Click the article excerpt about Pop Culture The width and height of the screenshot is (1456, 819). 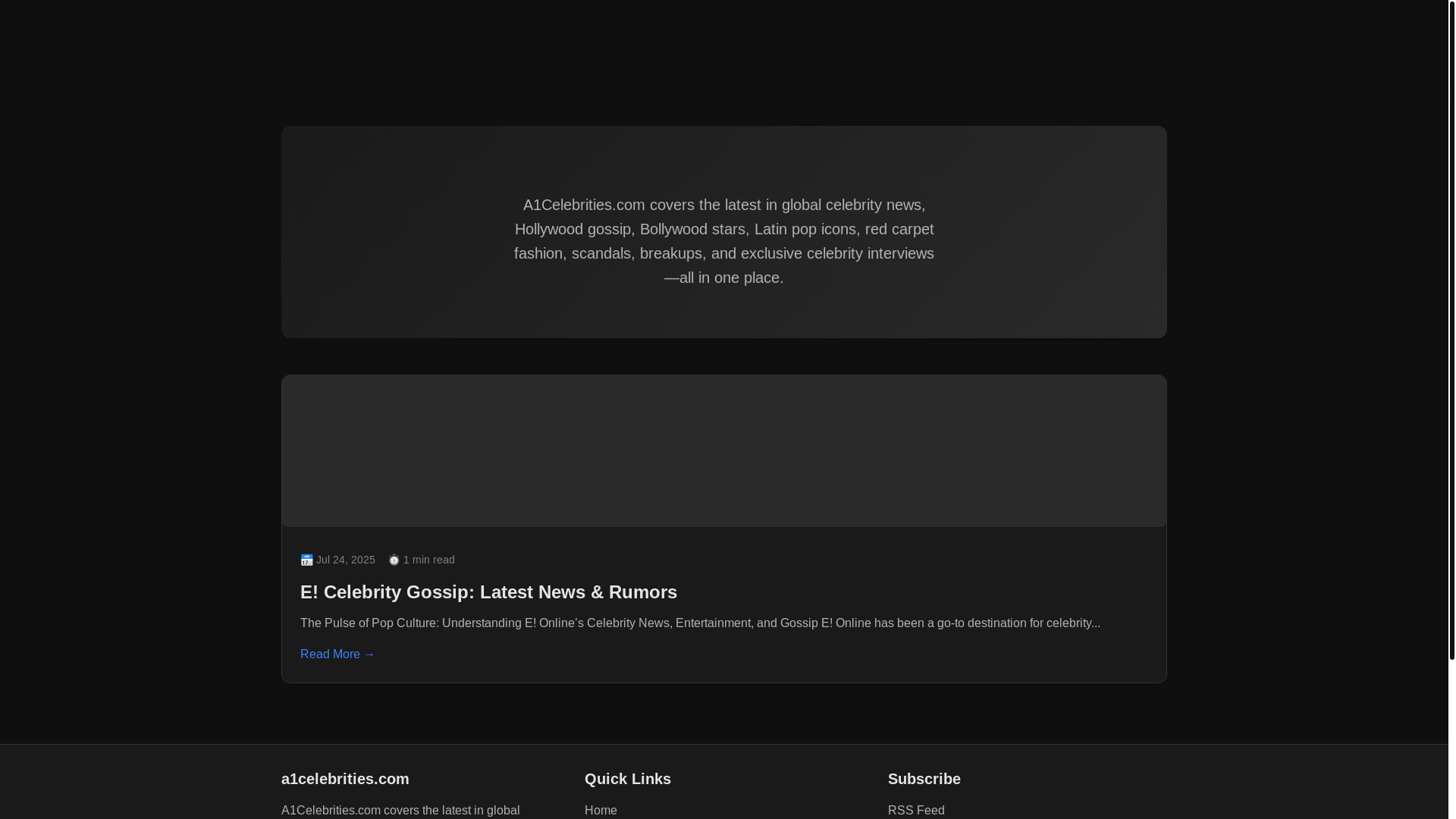pyautogui.click(x=700, y=623)
